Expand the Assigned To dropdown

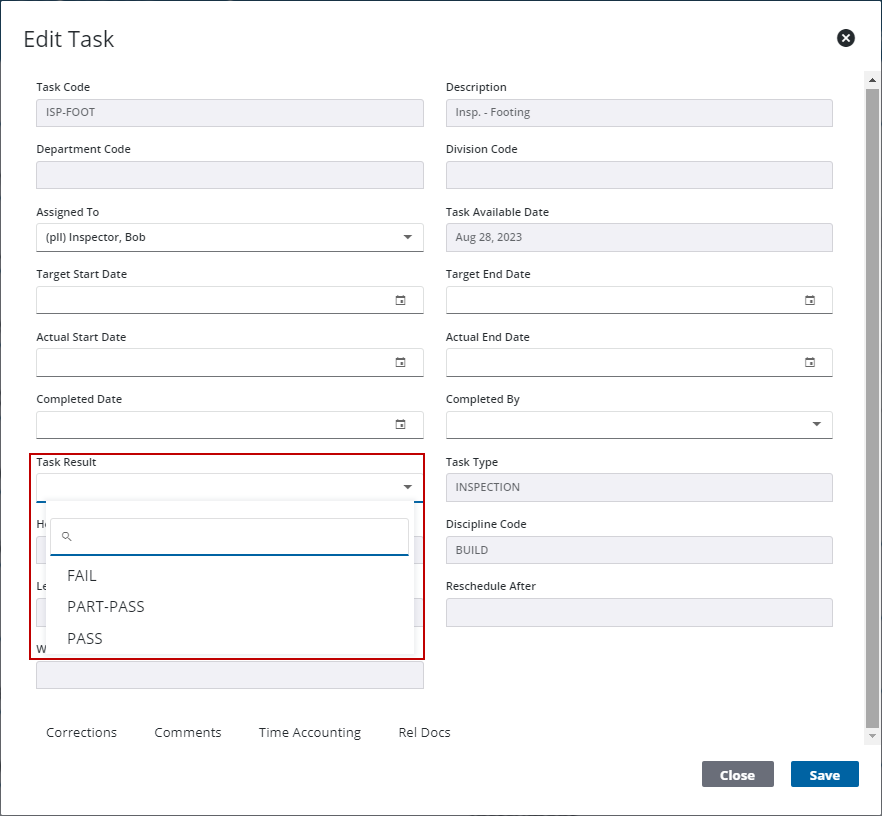pos(407,237)
